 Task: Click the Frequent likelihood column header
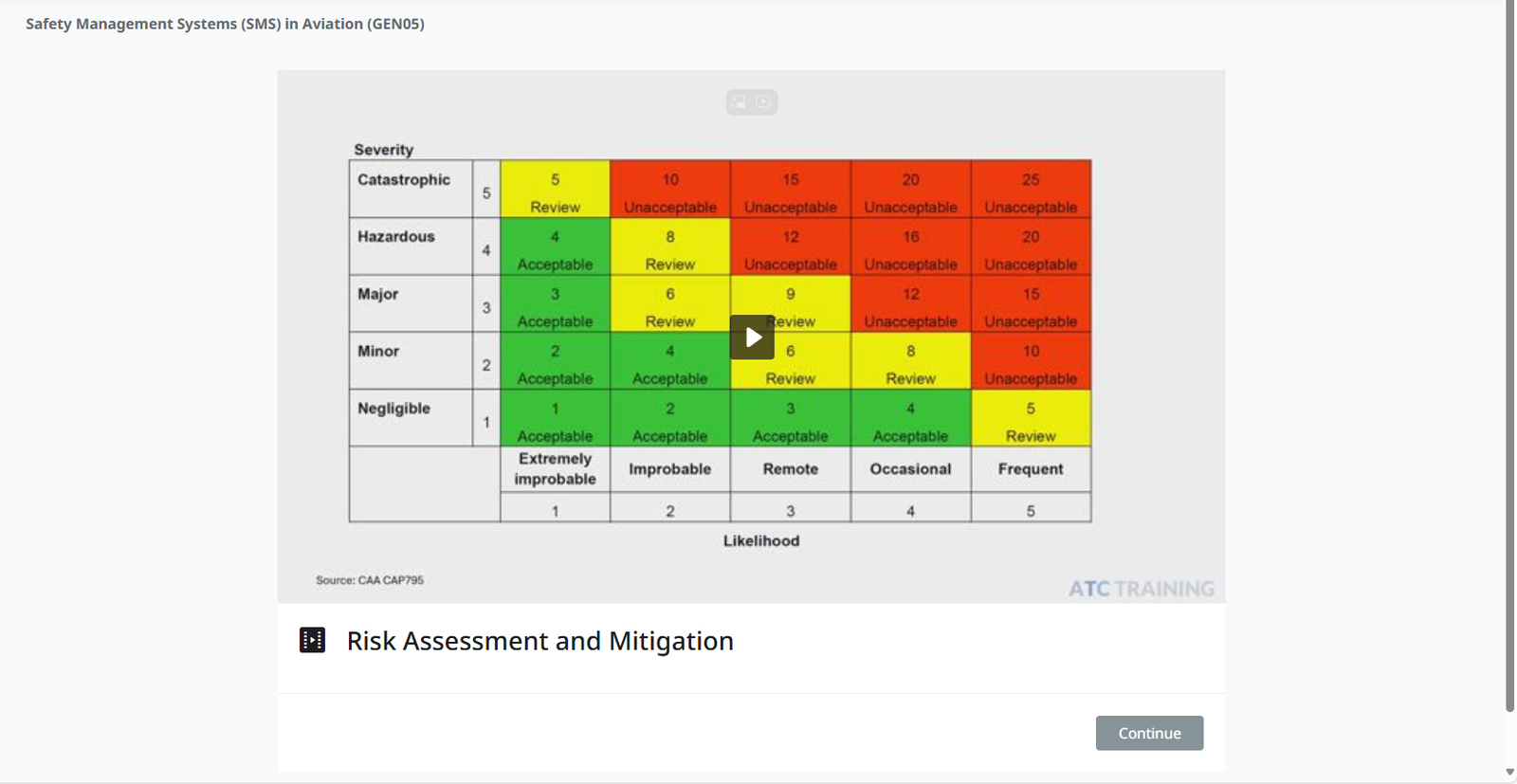pos(1031,469)
